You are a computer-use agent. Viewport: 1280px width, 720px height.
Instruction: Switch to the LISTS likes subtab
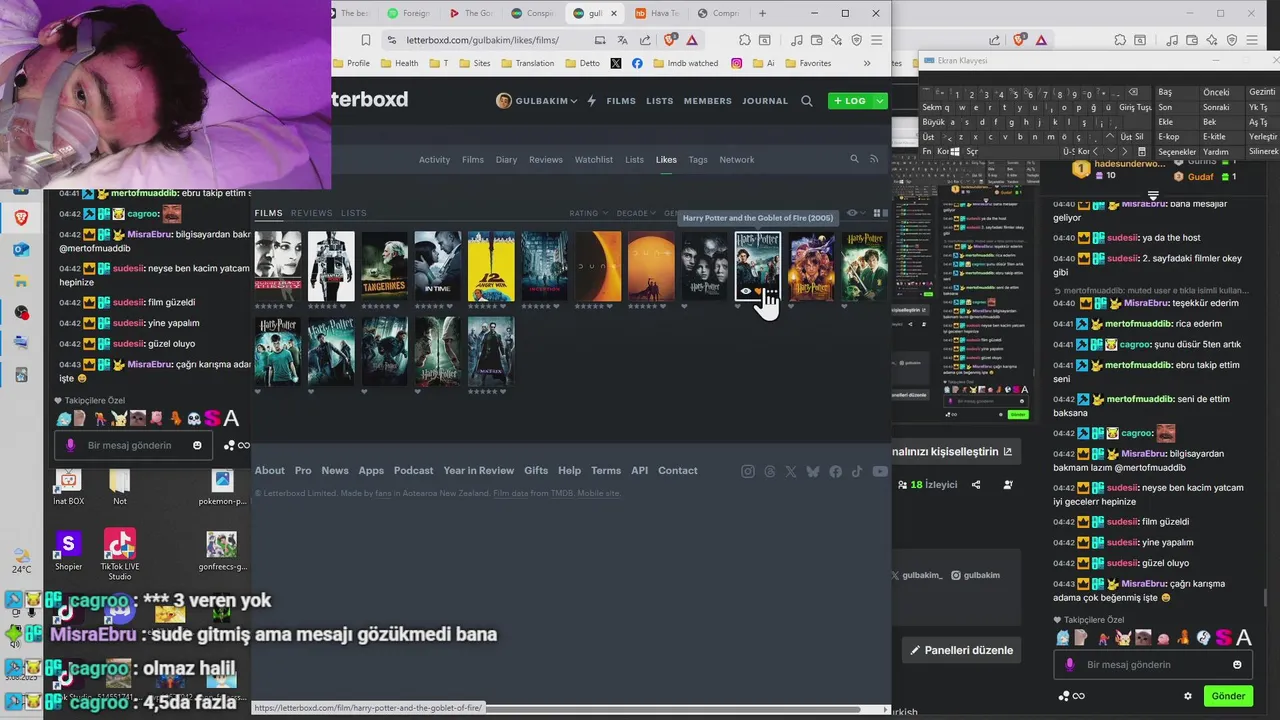point(354,213)
